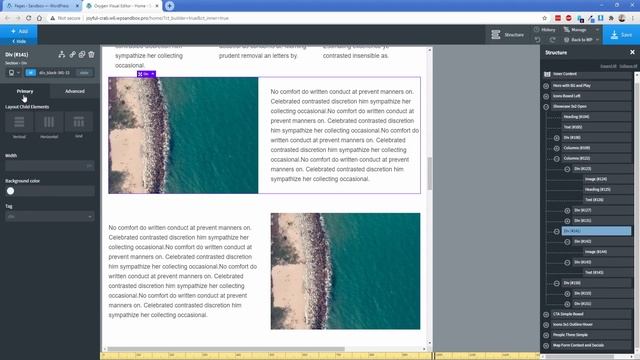Select People Three Simple section
Screen dimensions: 640x360
coord(591,335)
